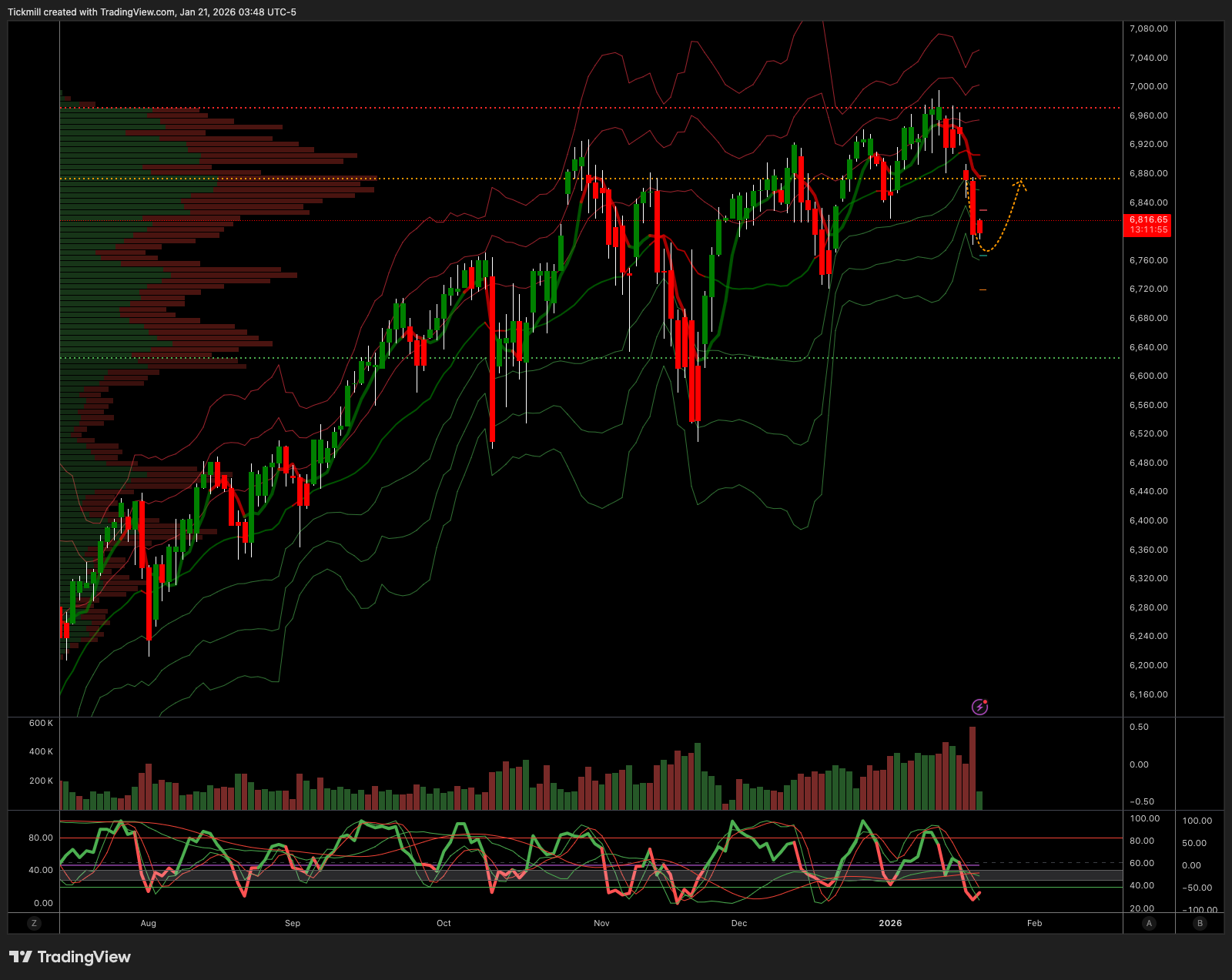Screen dimensions: 1232x980
Task: Click the 2026 year label on the time axis
Action: pyautogui.click(x=890, y=923)
